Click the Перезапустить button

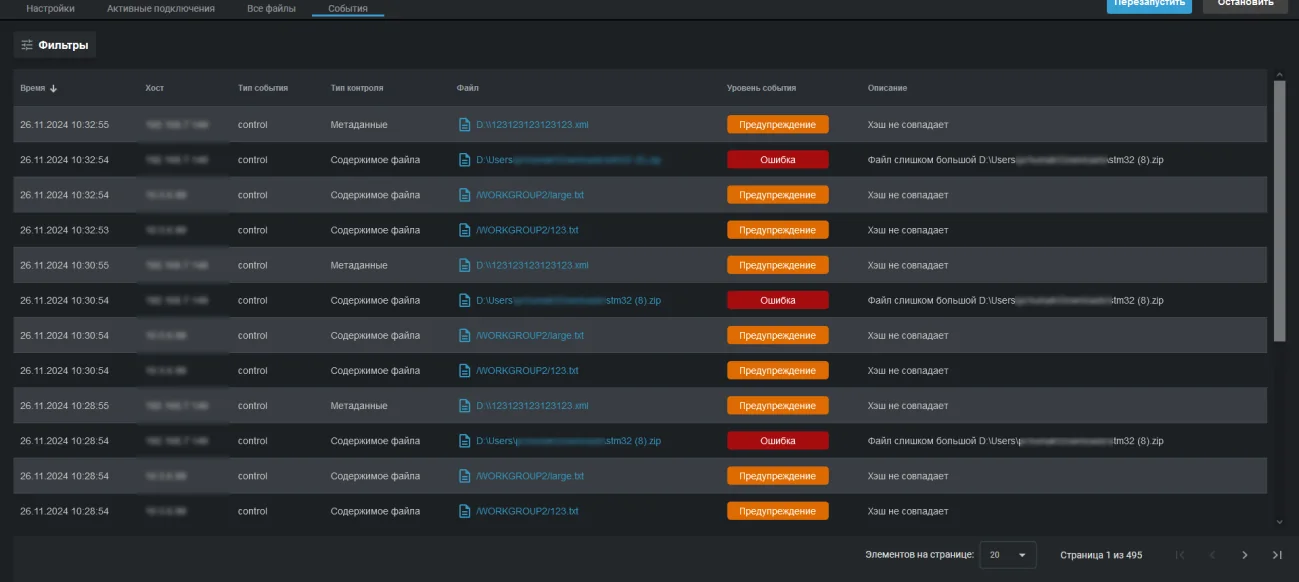pos(1149,5)
